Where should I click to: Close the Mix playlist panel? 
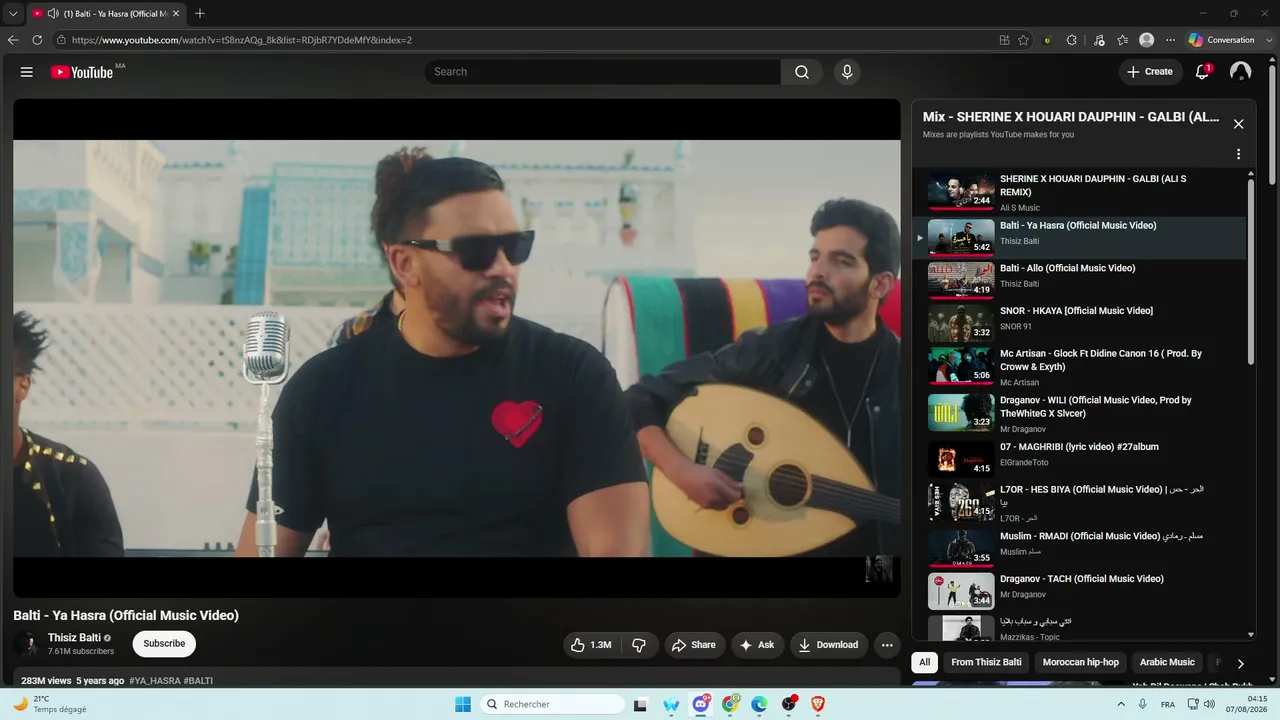(x=1238, y=124)
